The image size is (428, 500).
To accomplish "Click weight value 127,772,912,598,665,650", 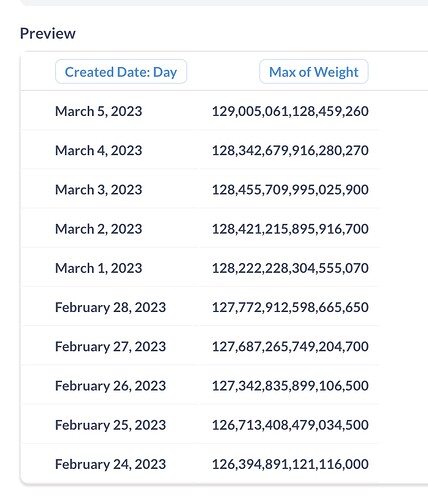I will (x=290, y=307).
